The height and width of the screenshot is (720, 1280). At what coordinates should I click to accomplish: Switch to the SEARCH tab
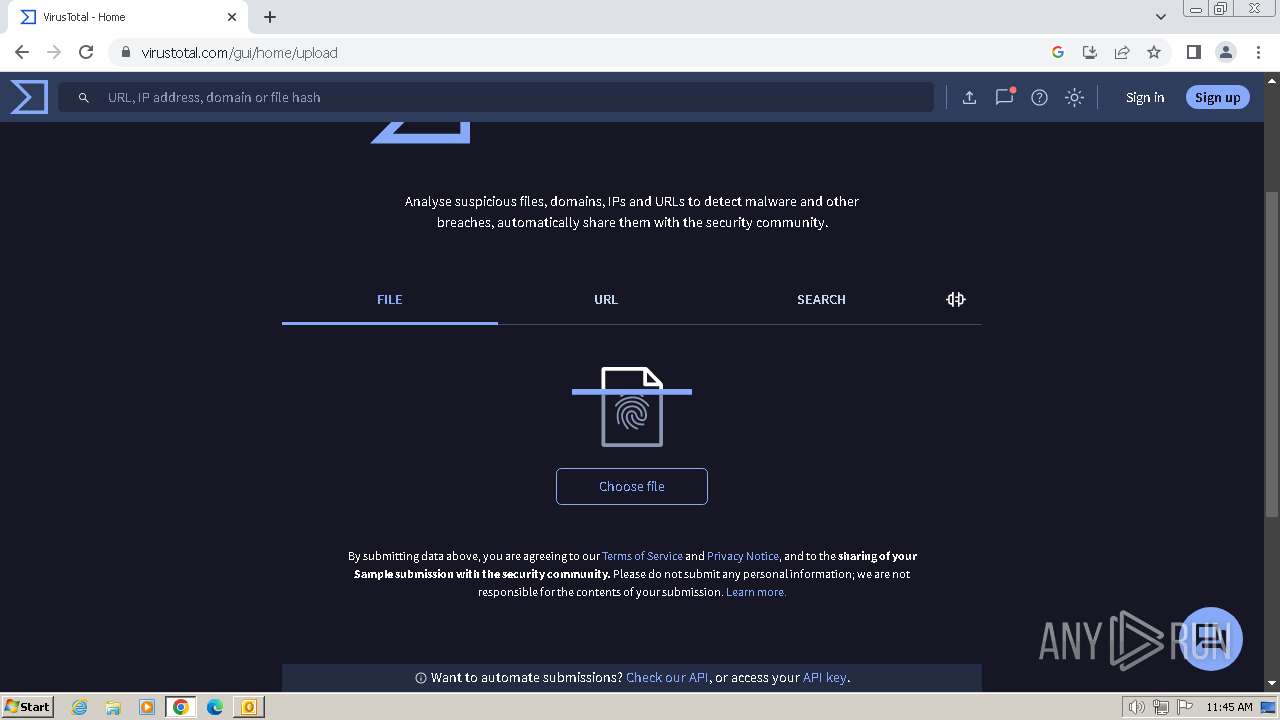pyautogui.click(x=821, y=299)
